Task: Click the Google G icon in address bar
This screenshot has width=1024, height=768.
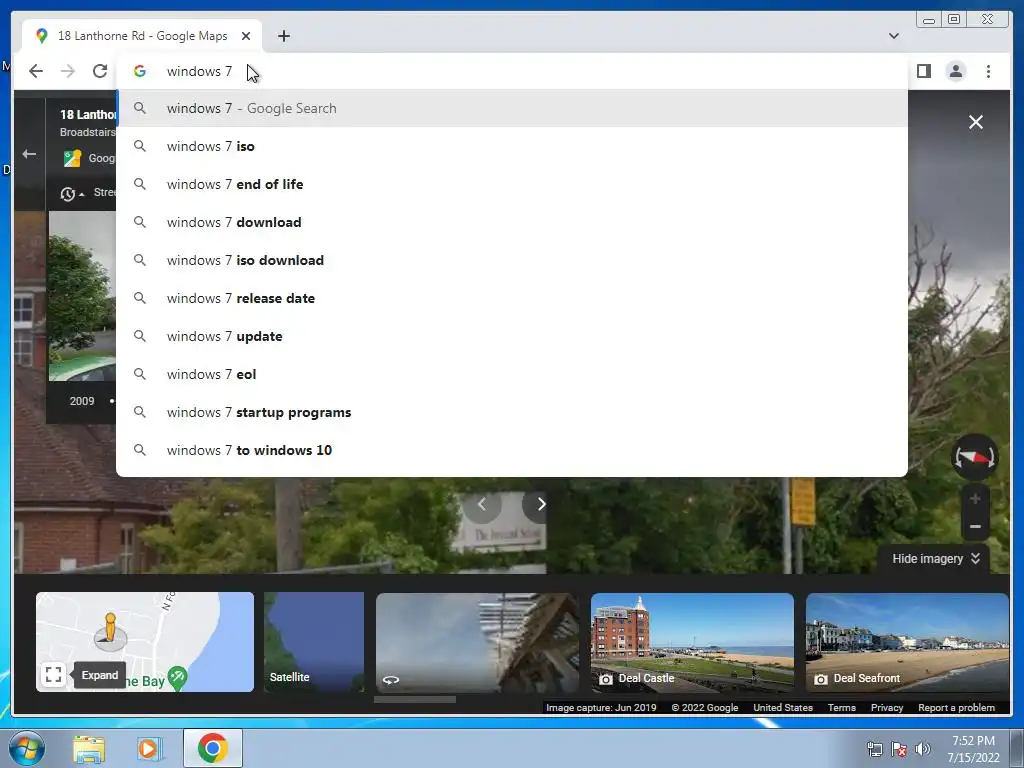Action: coord(140,71)
